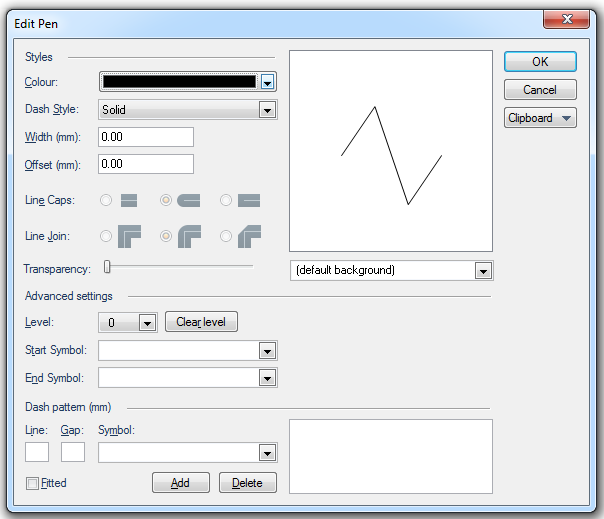The image size is (604, 519).
Task: Click the round line cap icon
Action: click(189, 200)
